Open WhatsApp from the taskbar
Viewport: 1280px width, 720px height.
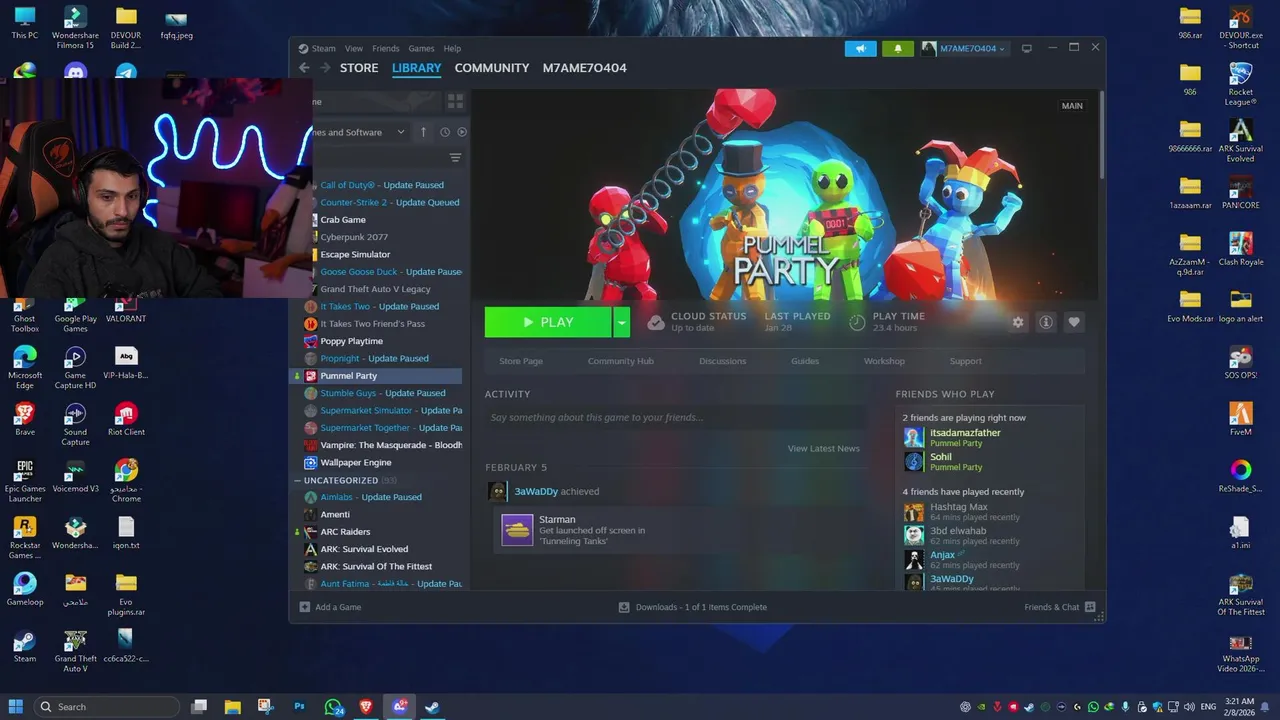(333, 707)
